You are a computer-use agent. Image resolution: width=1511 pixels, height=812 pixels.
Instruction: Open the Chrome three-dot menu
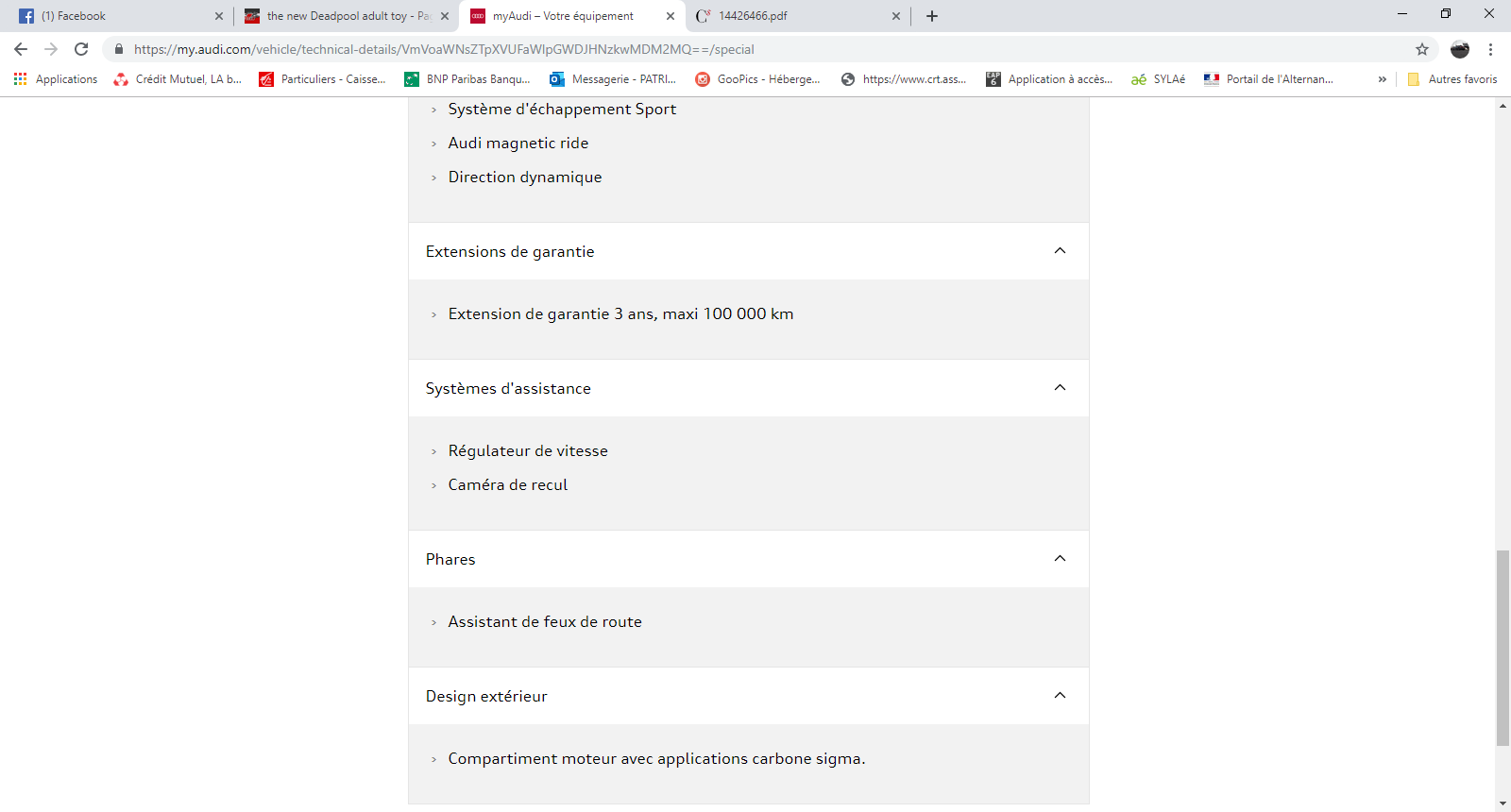(x=1490, y=49)
